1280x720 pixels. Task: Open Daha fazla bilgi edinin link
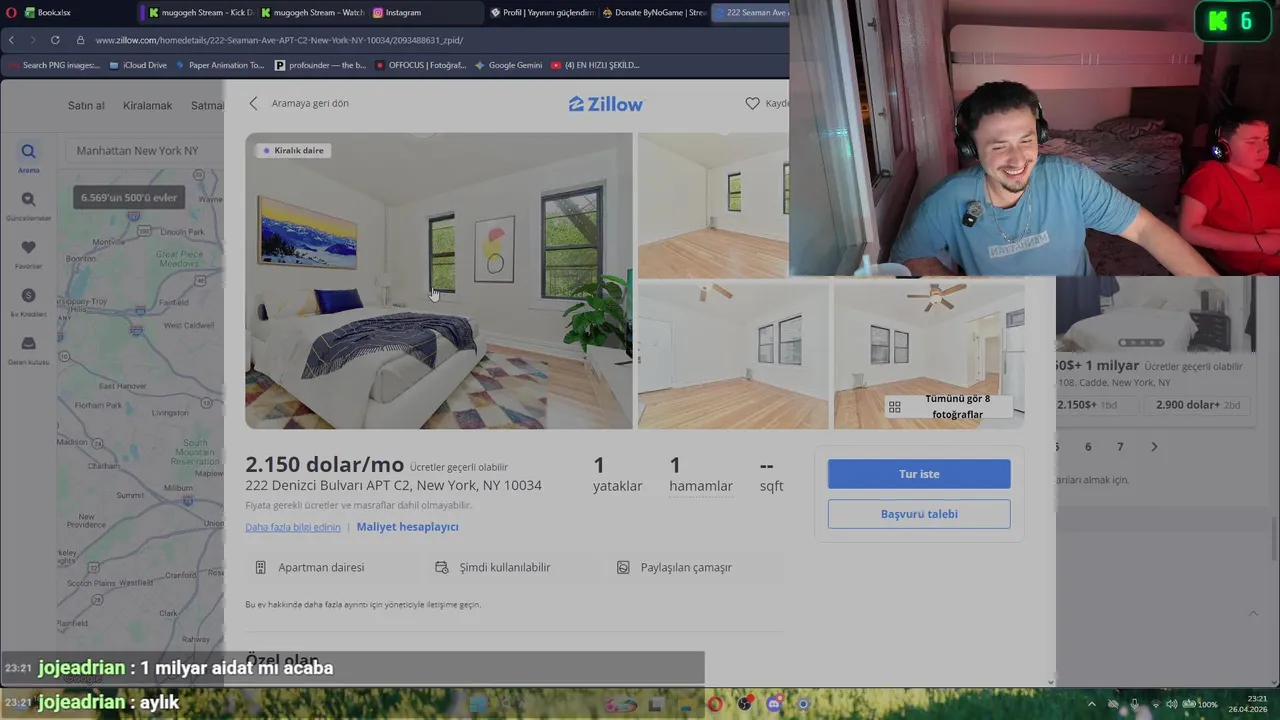(293, 527)
